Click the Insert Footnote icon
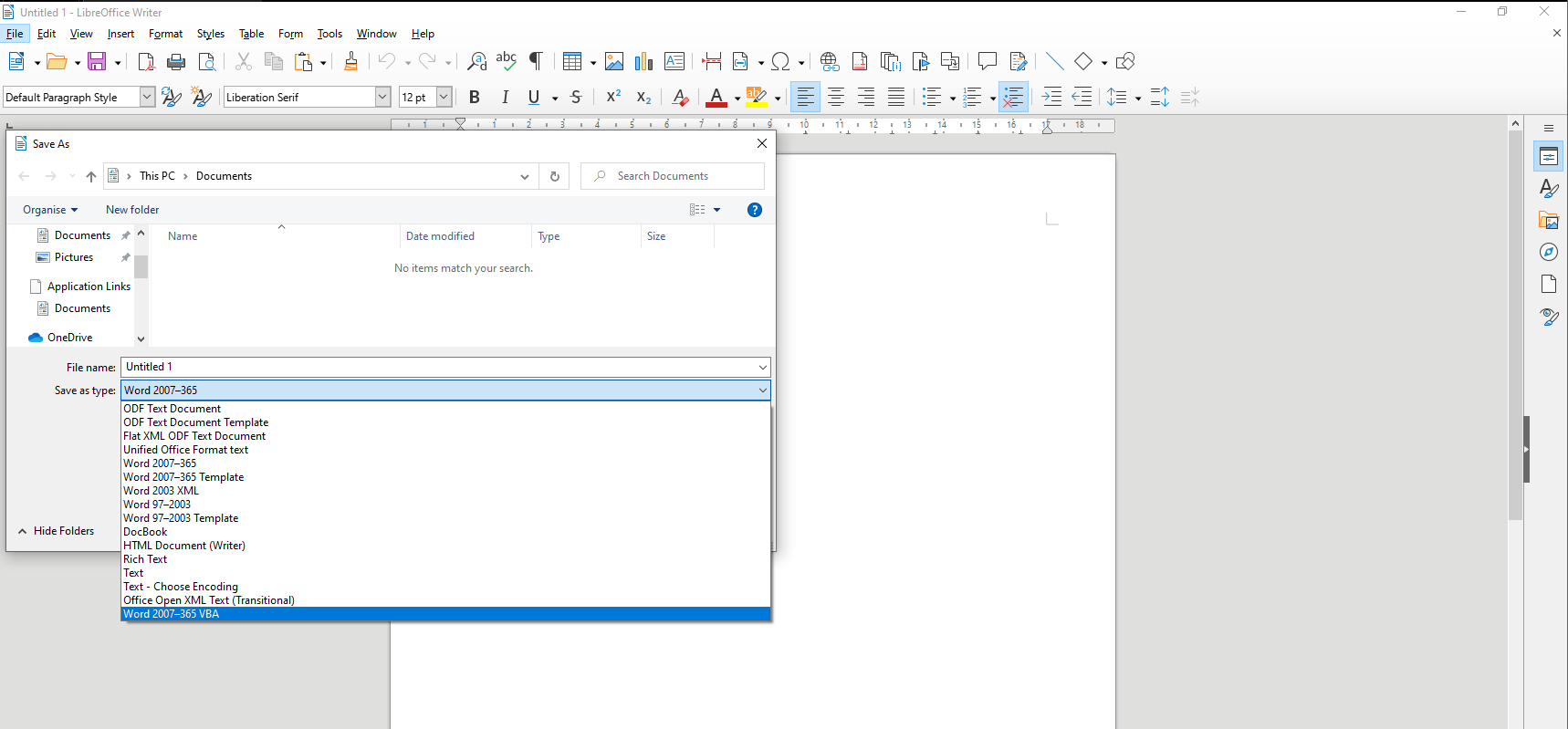 pos(860,61)
